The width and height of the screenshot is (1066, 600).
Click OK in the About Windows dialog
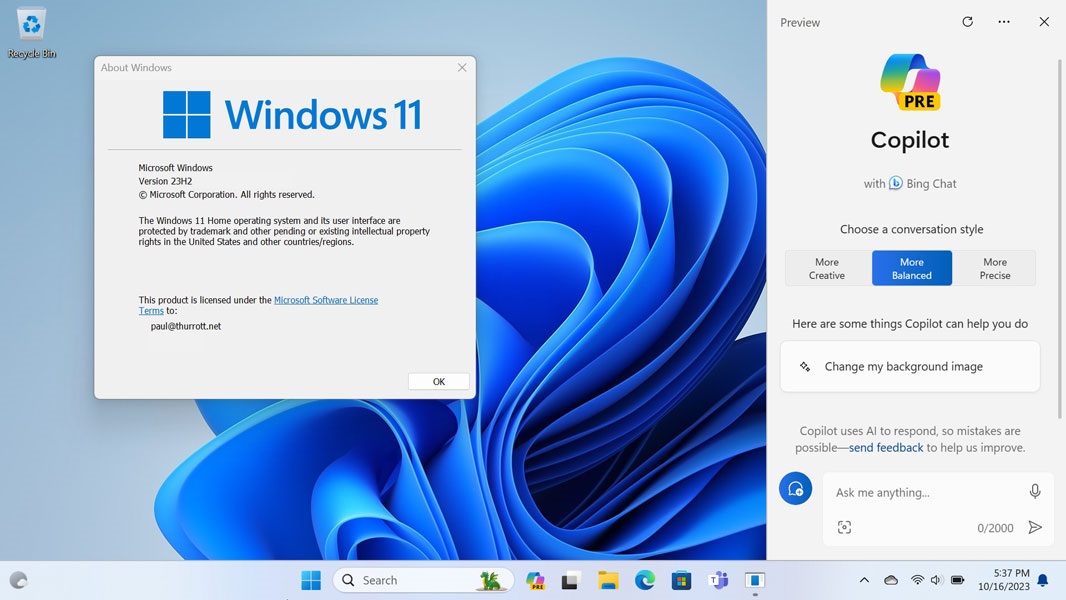coord(438,381)
